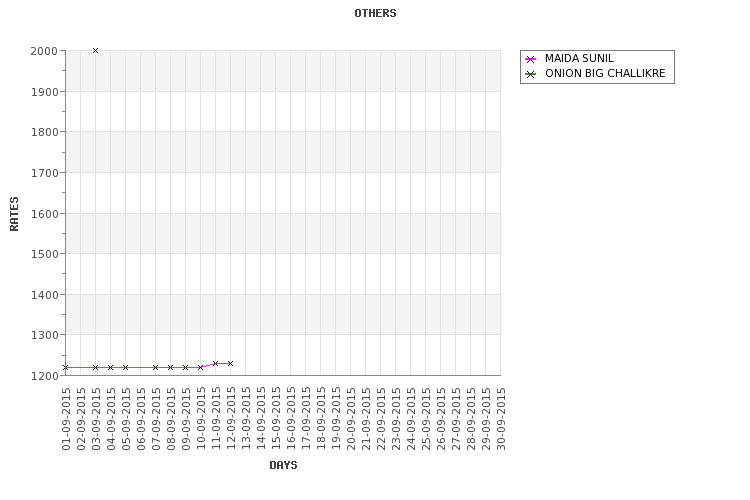The width and height of the screenshot is (750, 500).
Task: Click the MAIDA SUNIL legend marker icon
Action: click(531, 59)
